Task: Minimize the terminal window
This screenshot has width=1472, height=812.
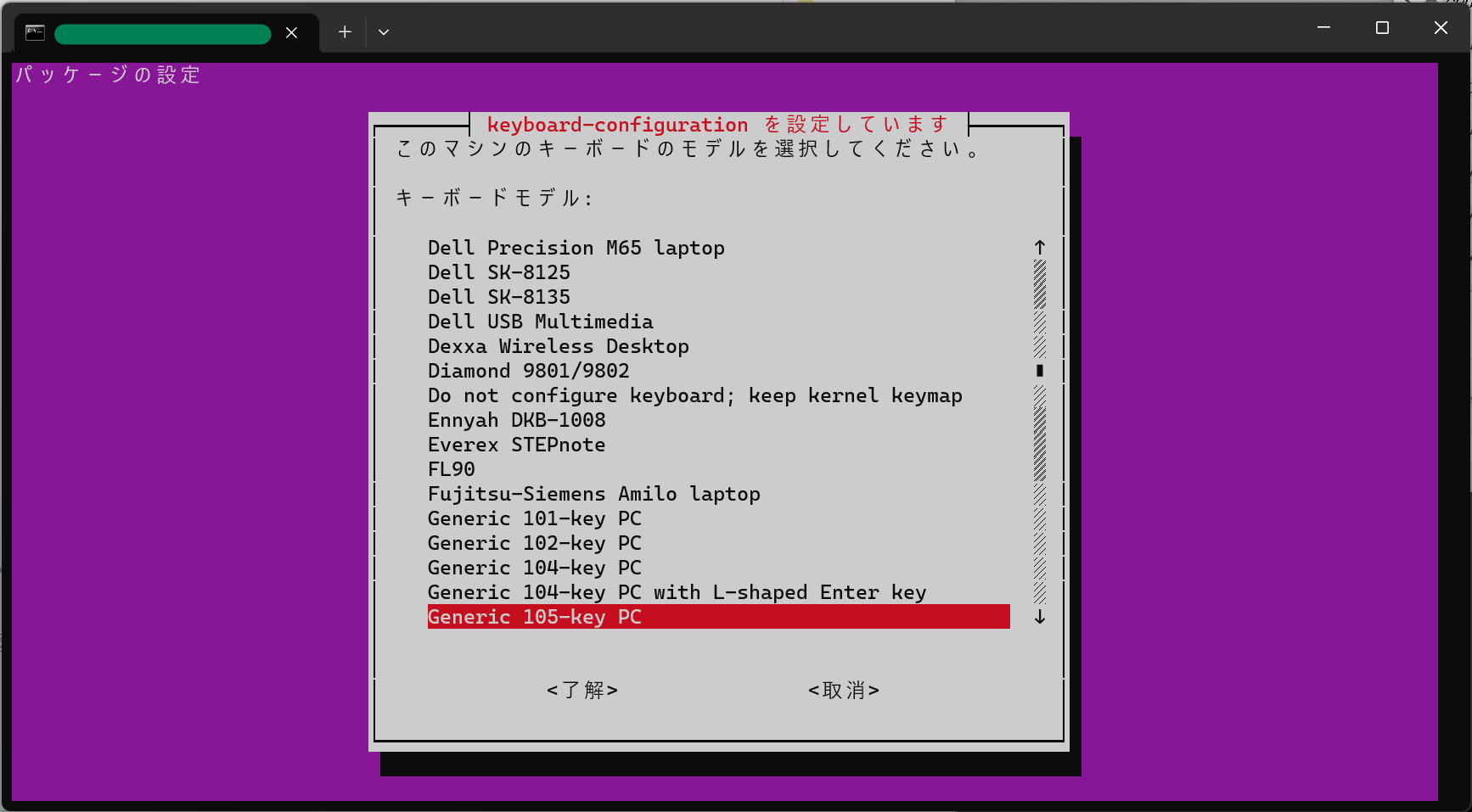Action: pos(1323,28)
